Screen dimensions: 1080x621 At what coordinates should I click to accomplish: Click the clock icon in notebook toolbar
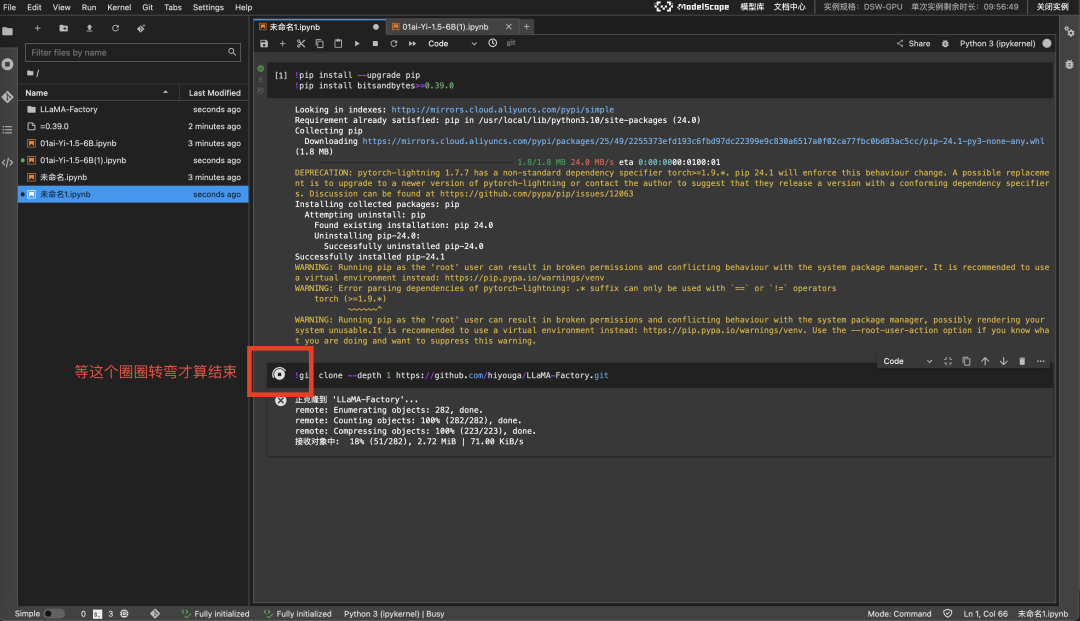coord(492,43)
